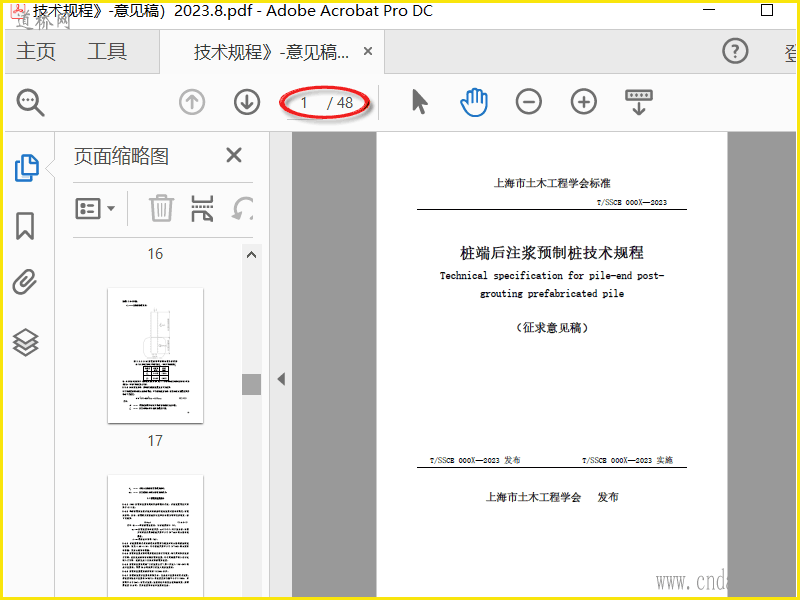The width and height of the screenshot is (800, 600).
Task: Open the thumbnail options dropdown menu
Action: [95, 208]
